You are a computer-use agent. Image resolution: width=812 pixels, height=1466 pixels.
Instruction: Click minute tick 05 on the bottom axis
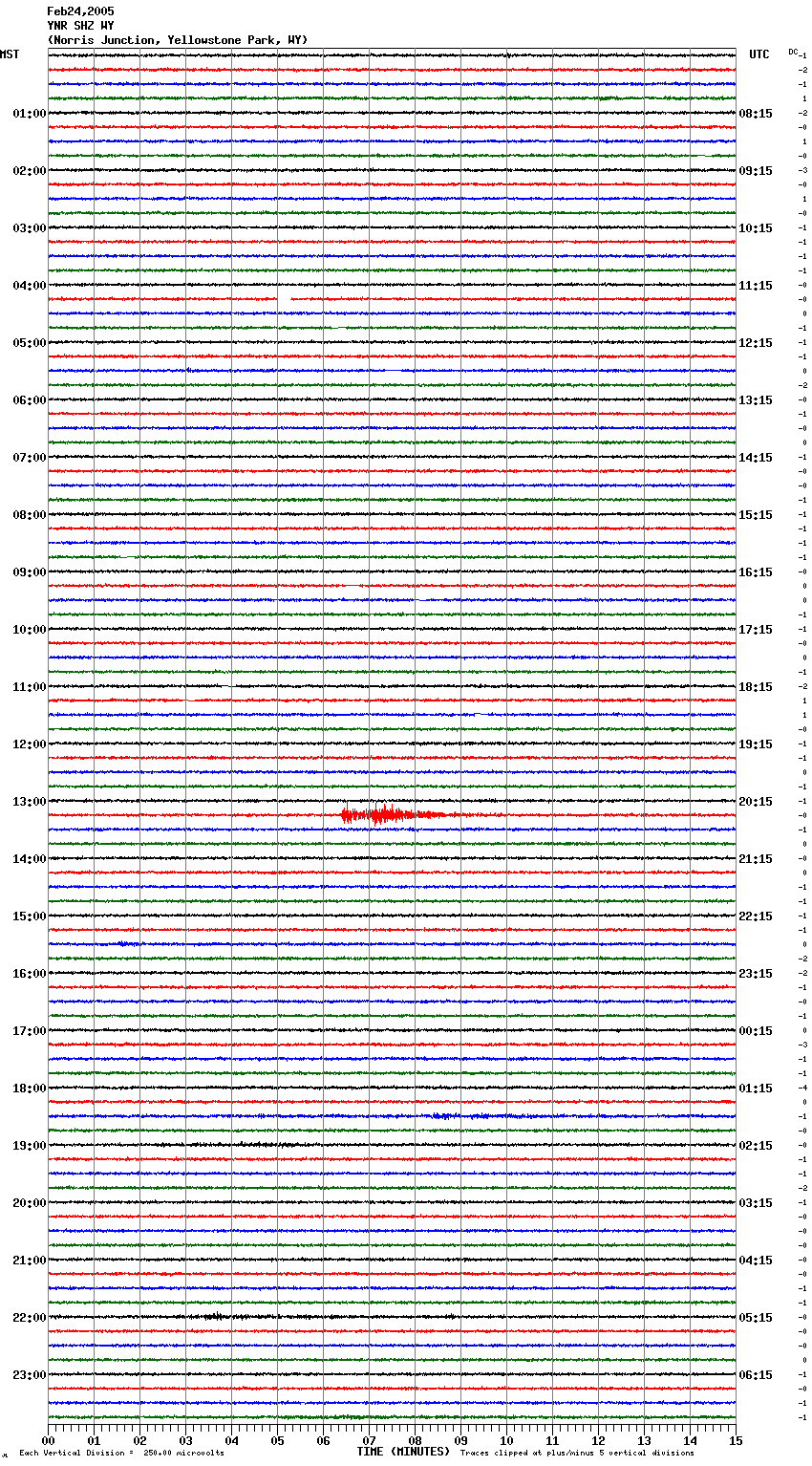tap(277, 1440)
